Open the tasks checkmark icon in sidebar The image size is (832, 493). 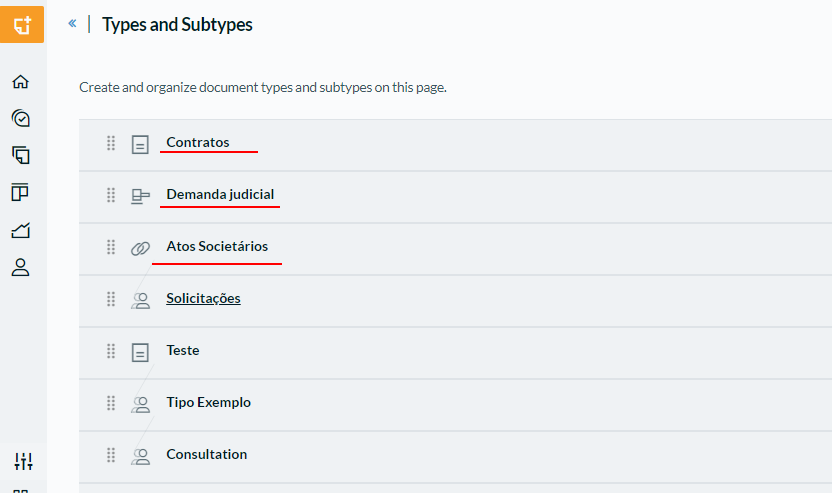coord(21,118)
